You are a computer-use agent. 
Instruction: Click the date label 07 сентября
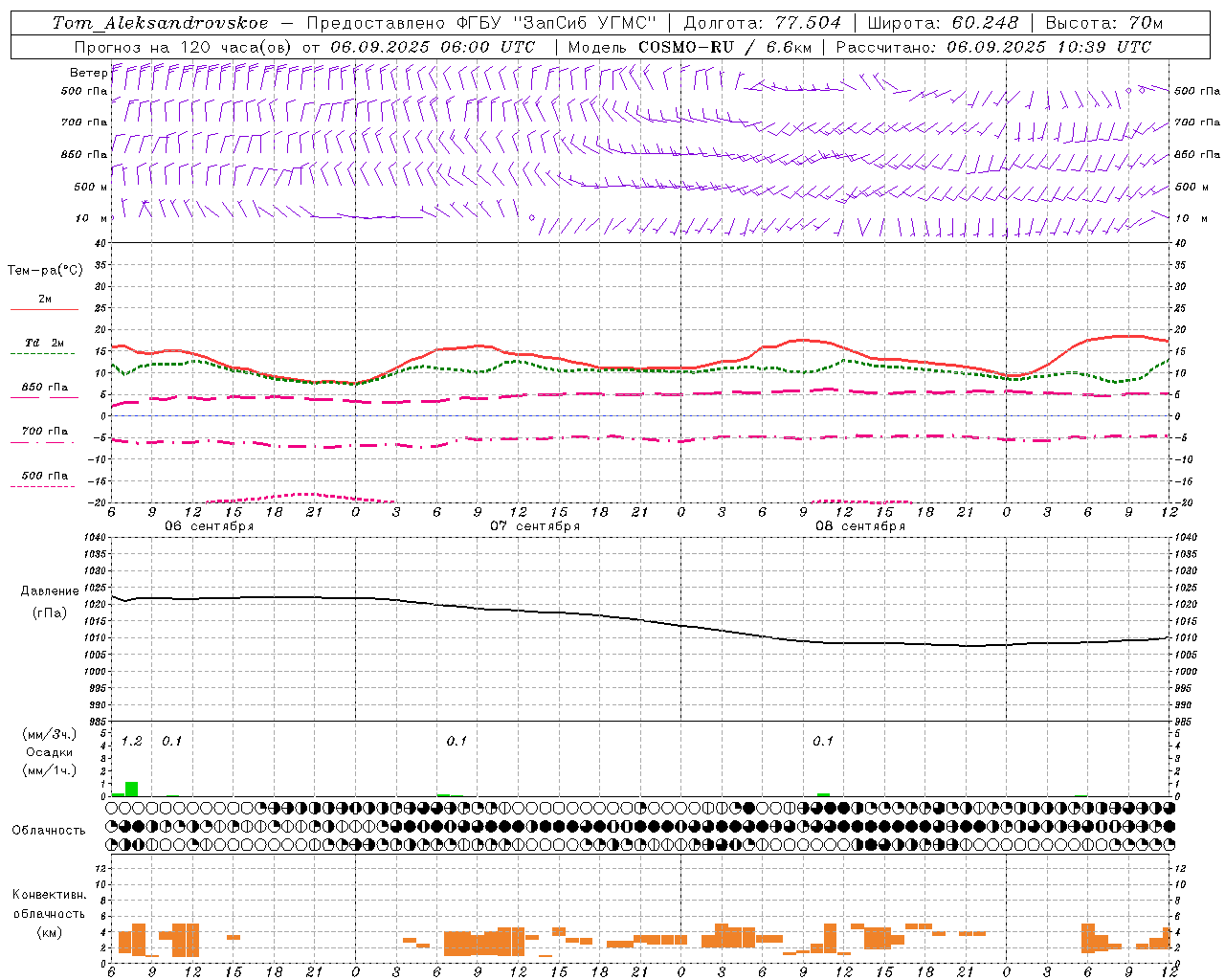(535, 526)
